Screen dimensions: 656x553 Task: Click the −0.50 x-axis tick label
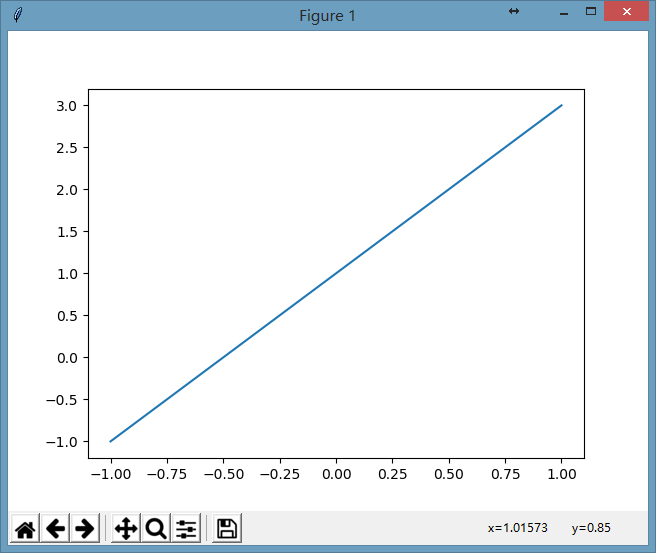point(223,474)
